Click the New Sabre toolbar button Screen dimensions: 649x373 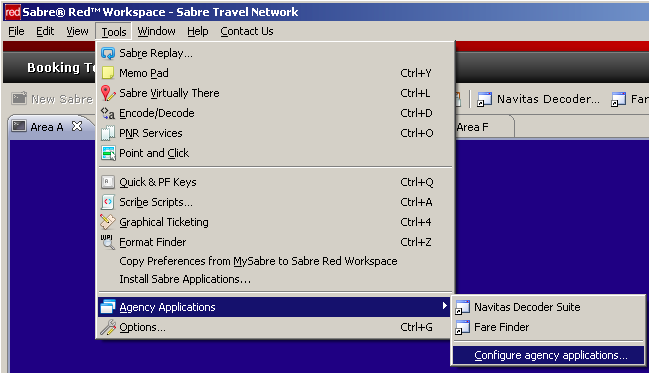pos(52,99)
